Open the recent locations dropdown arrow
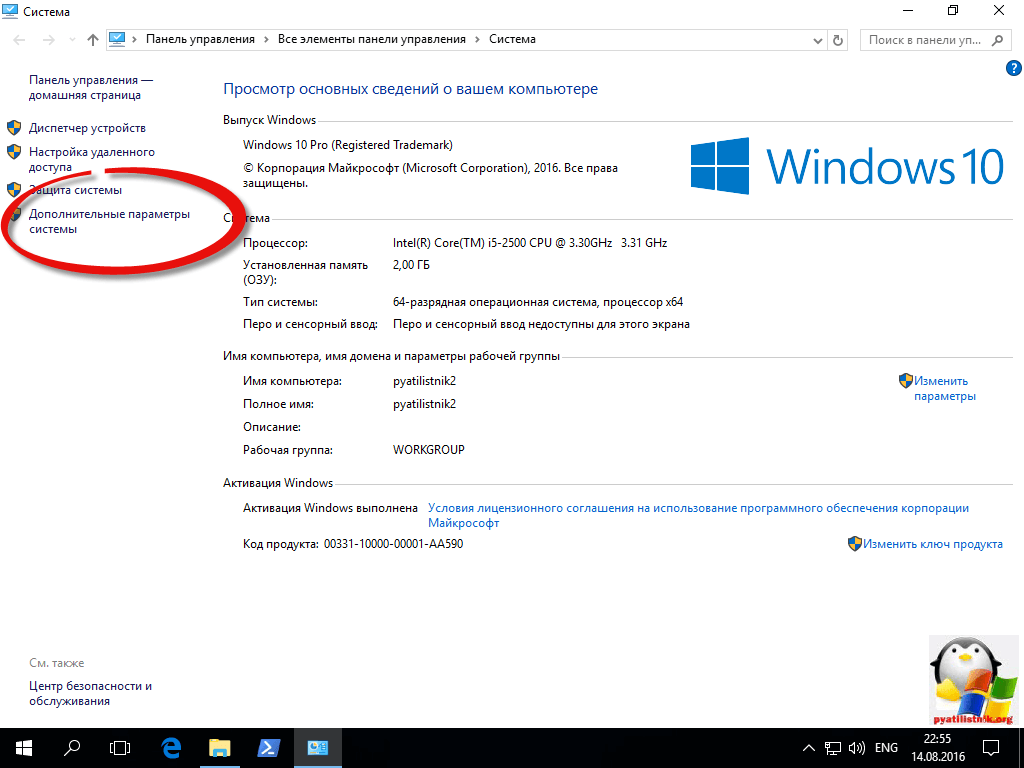Viewport: 1024px width, 768px height. pos(70,40)
